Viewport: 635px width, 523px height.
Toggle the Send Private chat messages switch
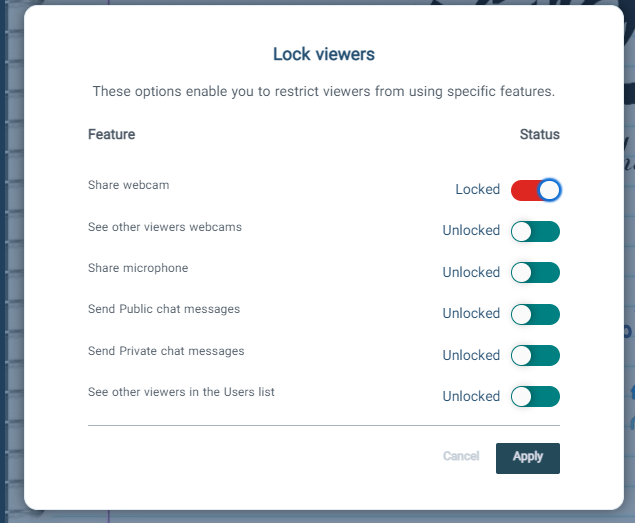pyautogui.click(x=535, y=356)
